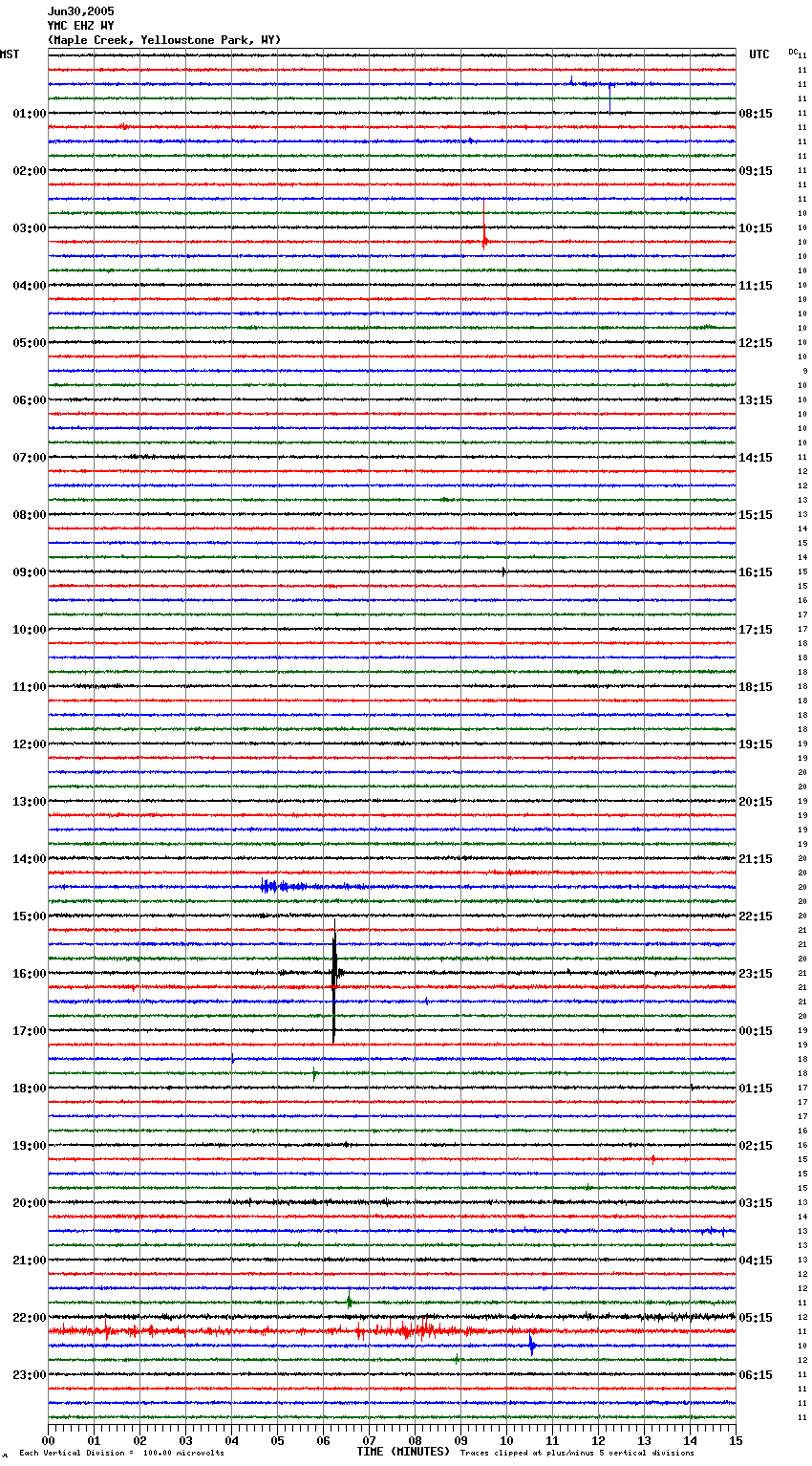Select the 11:00 MST time label
The width and height of the screenshot is (812, 1466).
tap(30, 687)
